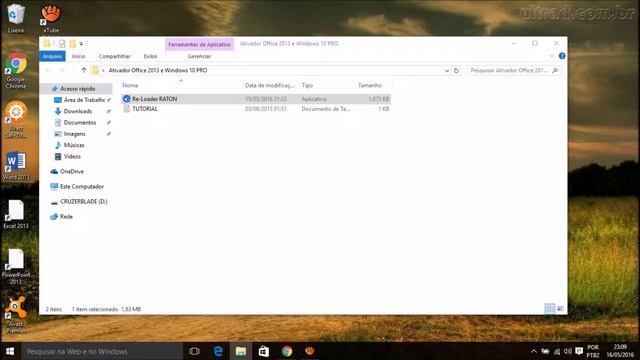Open the Avast Premier desktop shortcut
The height and width of the screenshot is (360, 640).
pyautogui.click(x=16, y=314)
